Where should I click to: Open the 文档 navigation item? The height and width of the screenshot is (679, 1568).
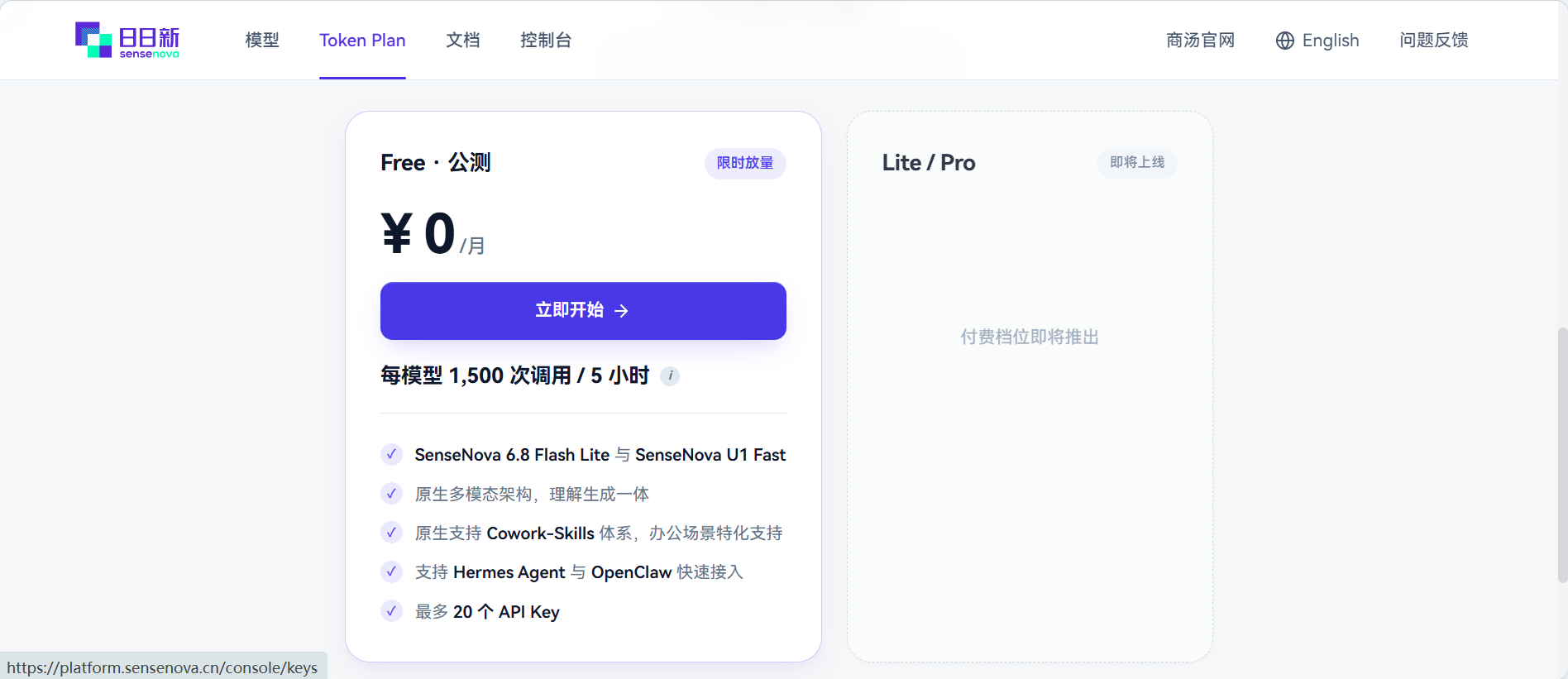pyautogui.click(x=463, y=40)
